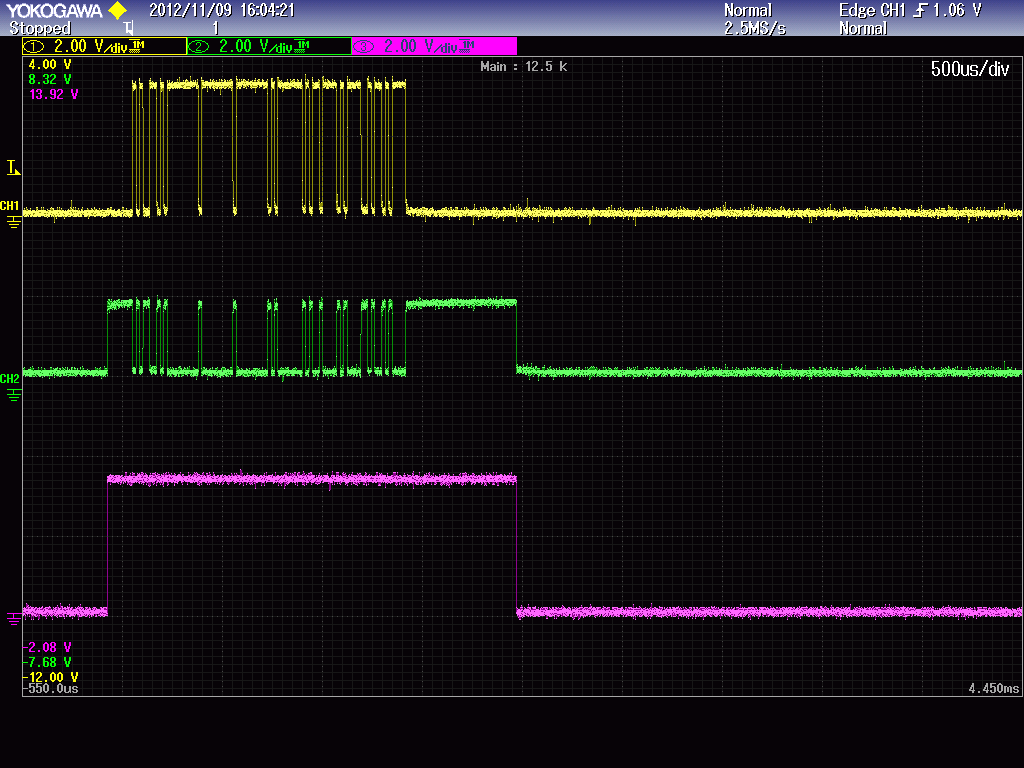Viewport: 1024px width, 768px height.
Task: Click the CH2 channel label on left
Action: point(10,379)
